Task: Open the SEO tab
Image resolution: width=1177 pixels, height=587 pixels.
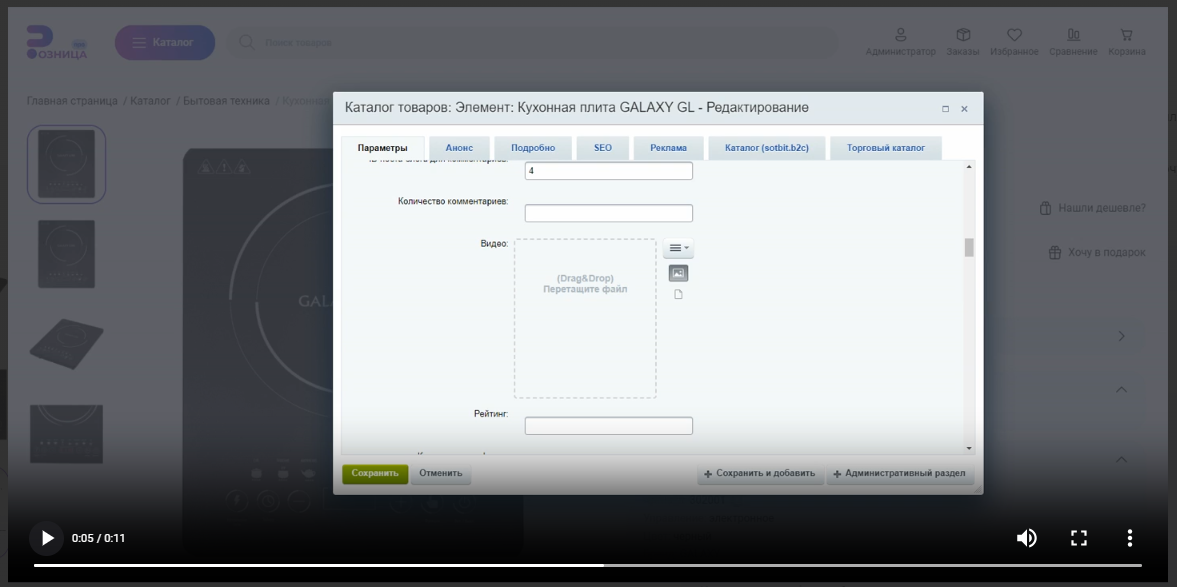Action: tap(603, 148)
